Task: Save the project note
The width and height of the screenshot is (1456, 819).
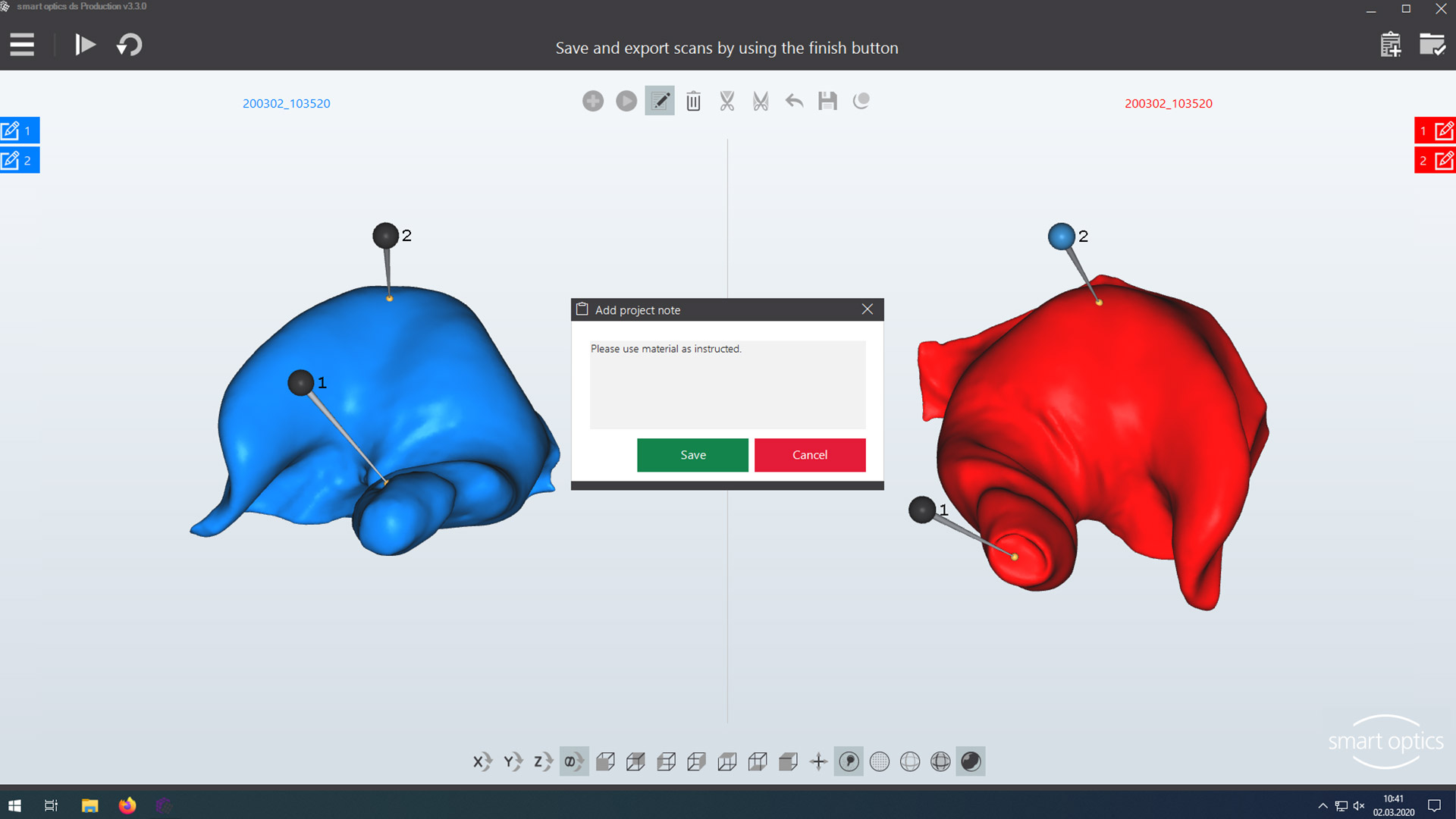Action: (692, 455)
